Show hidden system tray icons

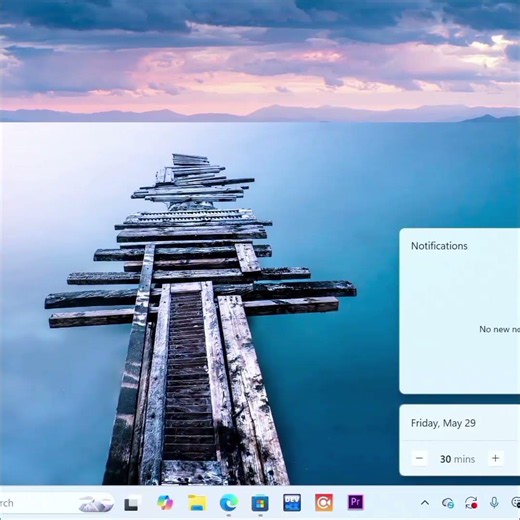pyautogui.click(x=425, y=503)
